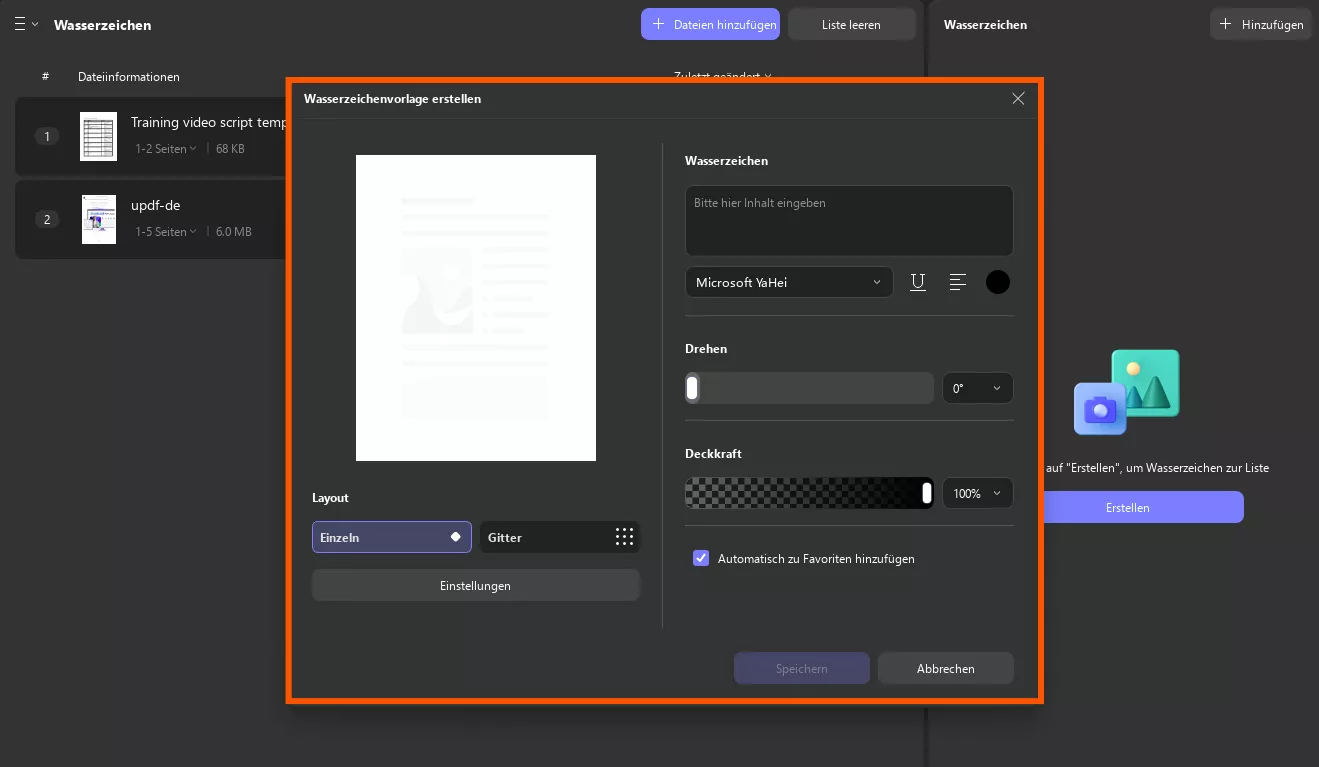Screen dimensions: 1319x767
Task: Click the disabled Speichern button
Action: (802, 668)
